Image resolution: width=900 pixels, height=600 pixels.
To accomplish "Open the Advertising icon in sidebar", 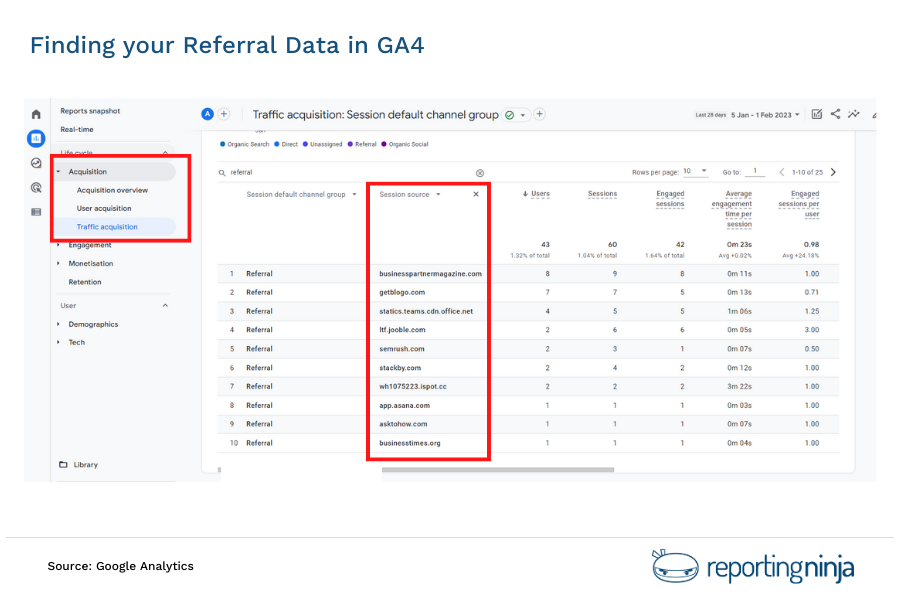I will [x=36, y=188].
